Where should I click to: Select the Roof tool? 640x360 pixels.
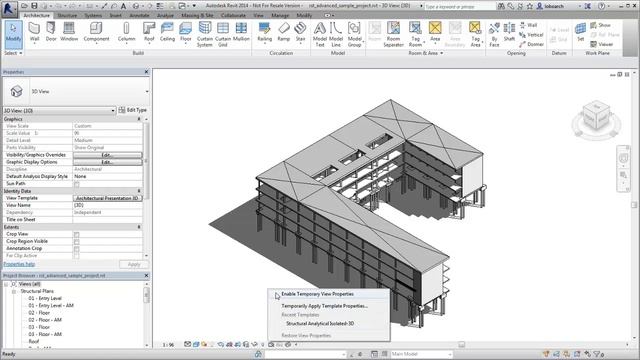149,32
